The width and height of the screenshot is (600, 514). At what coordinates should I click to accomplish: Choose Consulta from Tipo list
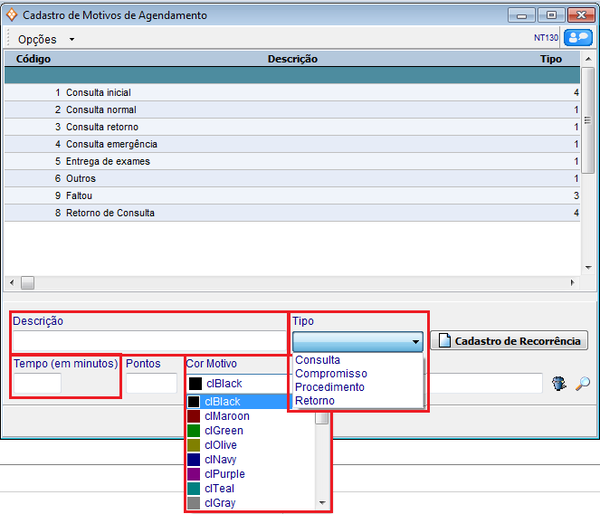tap(318, 360)
